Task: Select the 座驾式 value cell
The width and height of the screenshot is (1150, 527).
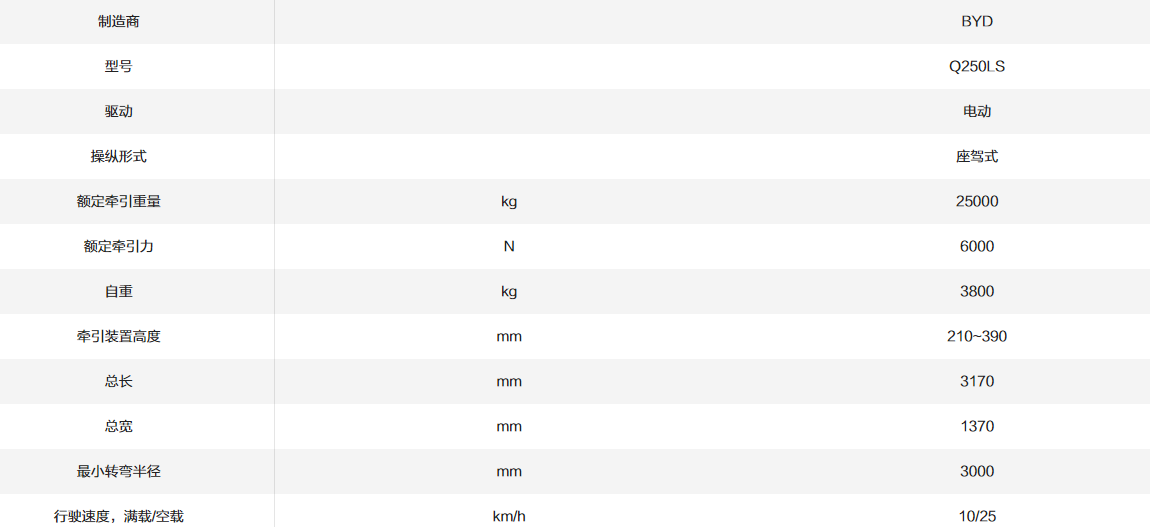Action: point(976,156)
